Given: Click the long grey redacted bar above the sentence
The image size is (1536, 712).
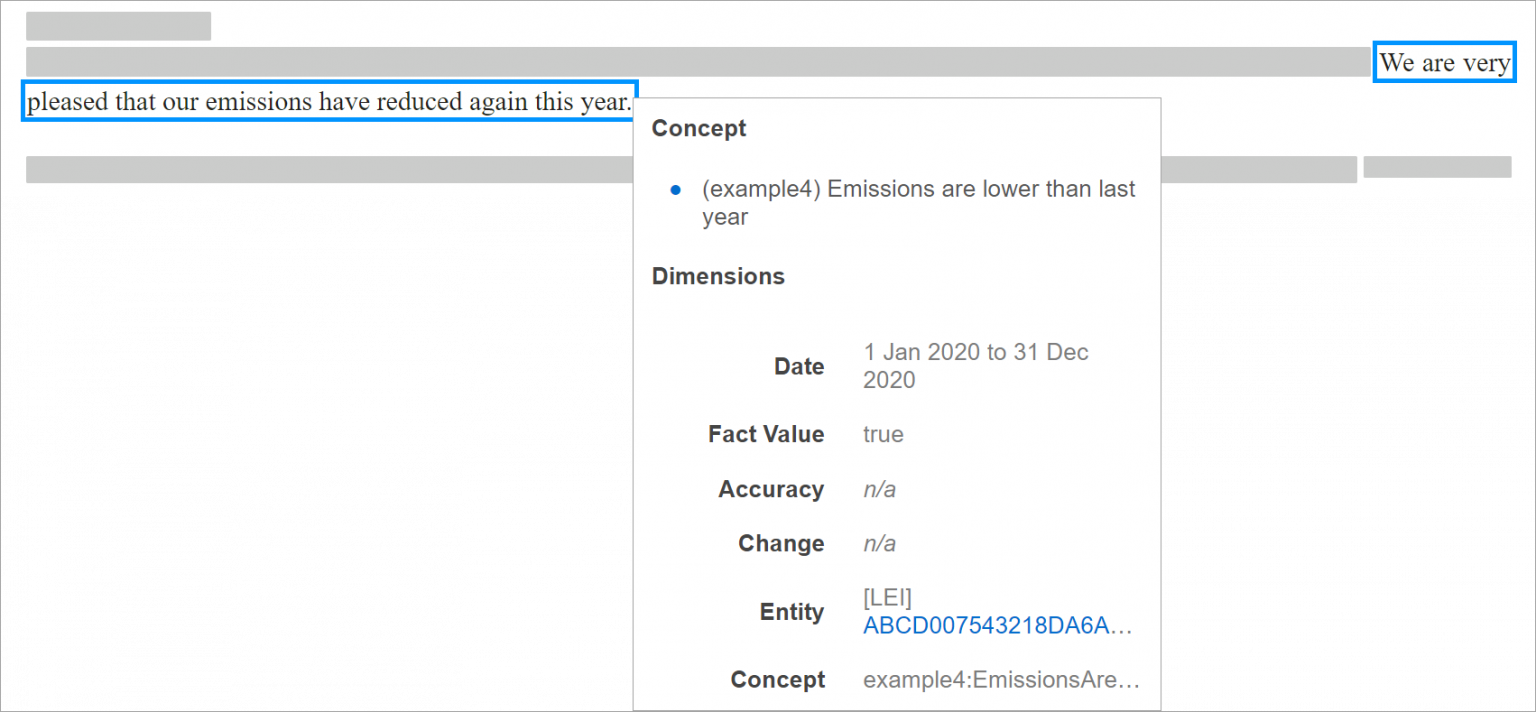Looking at the screenshot, I should [x=698, y=62].
